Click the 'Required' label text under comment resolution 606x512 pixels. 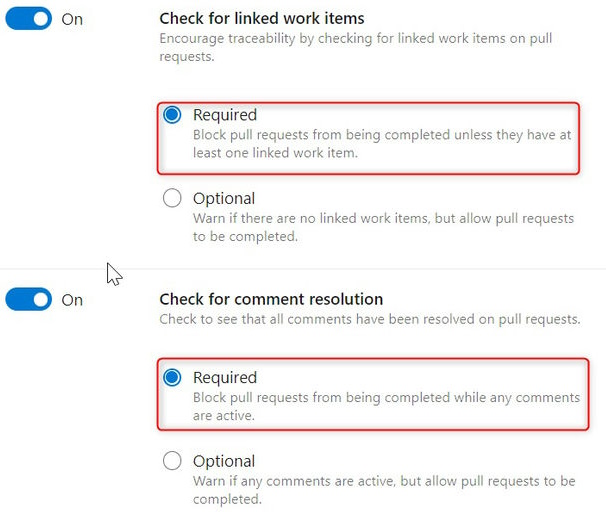point(225,378)
